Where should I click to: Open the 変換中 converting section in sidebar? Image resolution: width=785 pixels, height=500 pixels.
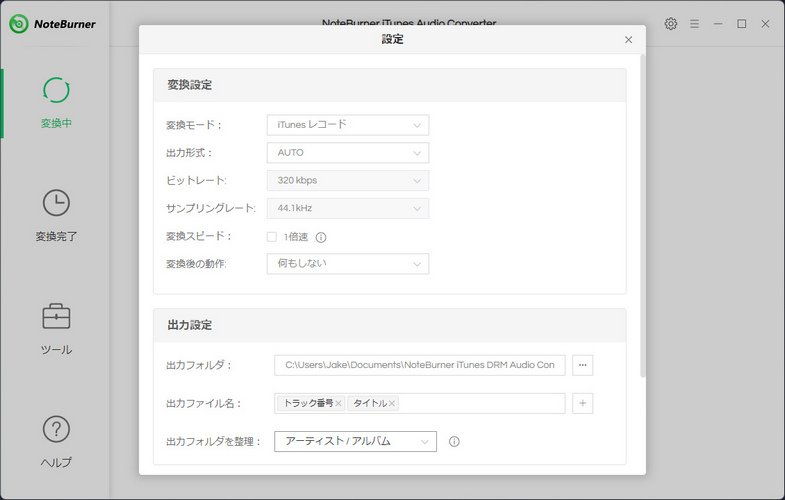[56, 103]
